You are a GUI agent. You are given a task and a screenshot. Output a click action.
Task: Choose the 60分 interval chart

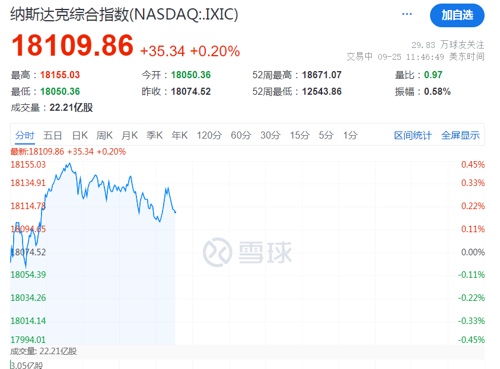[241, 135]
